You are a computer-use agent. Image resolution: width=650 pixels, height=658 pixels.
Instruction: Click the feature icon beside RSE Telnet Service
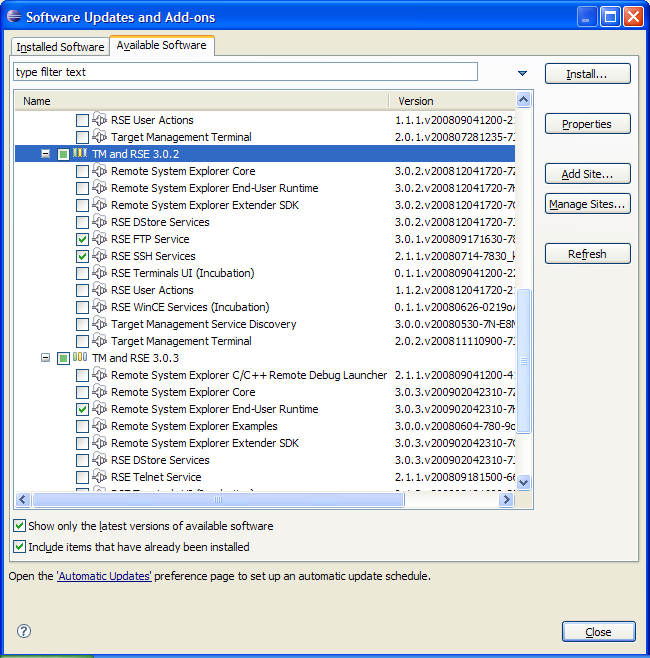pos(99,477)
